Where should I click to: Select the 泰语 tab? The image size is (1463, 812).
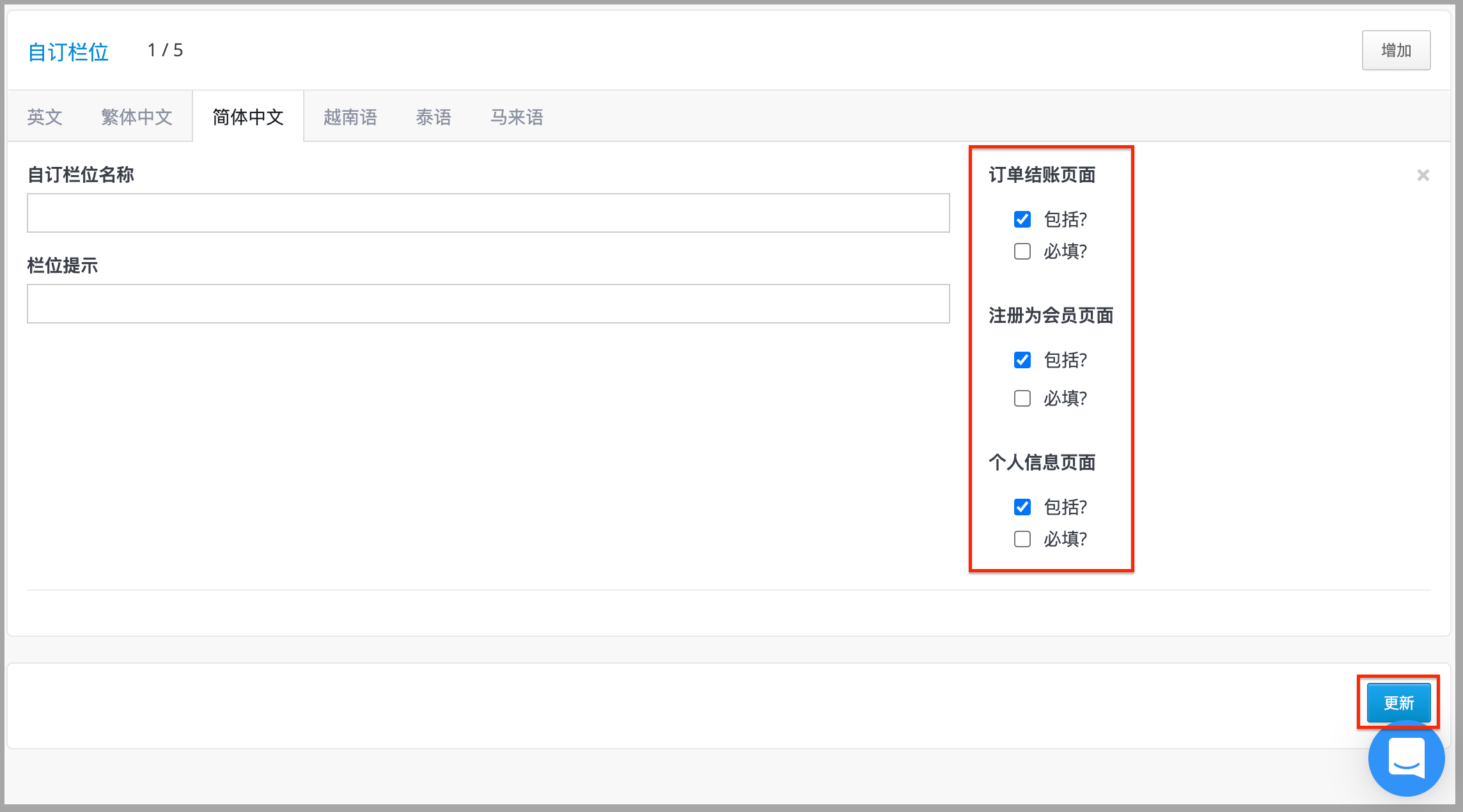coord(434,116)
